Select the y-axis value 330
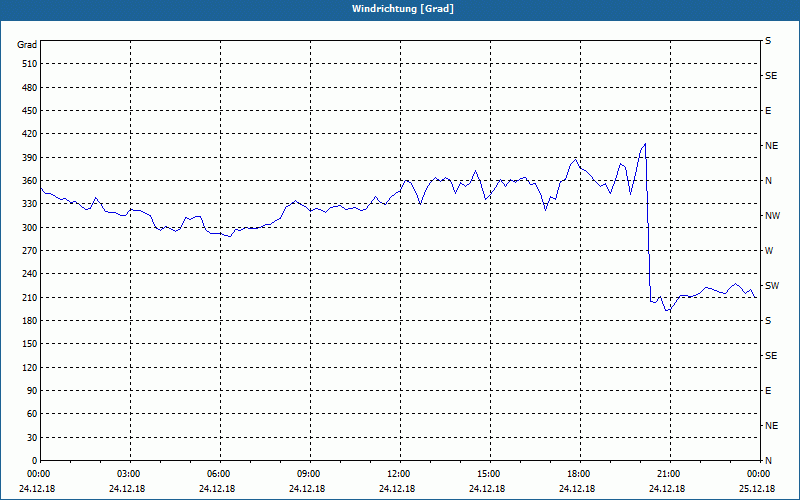The image size is (800, 500). (x=30, y=204)
